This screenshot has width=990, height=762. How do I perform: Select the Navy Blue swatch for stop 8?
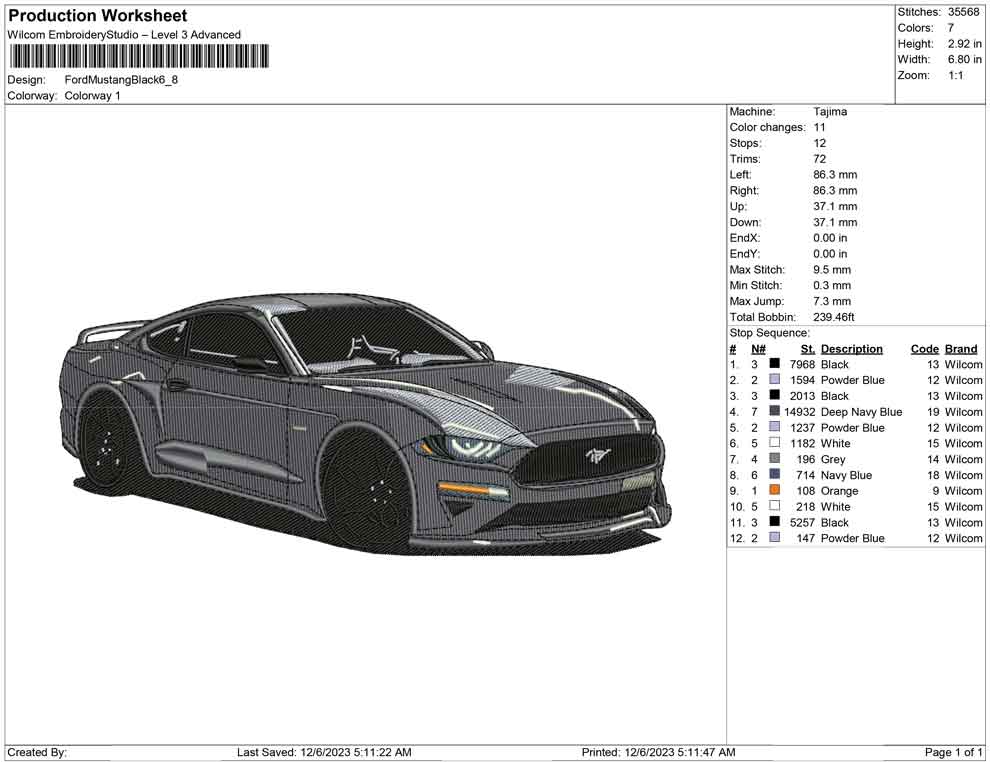(x=774, y=474)
